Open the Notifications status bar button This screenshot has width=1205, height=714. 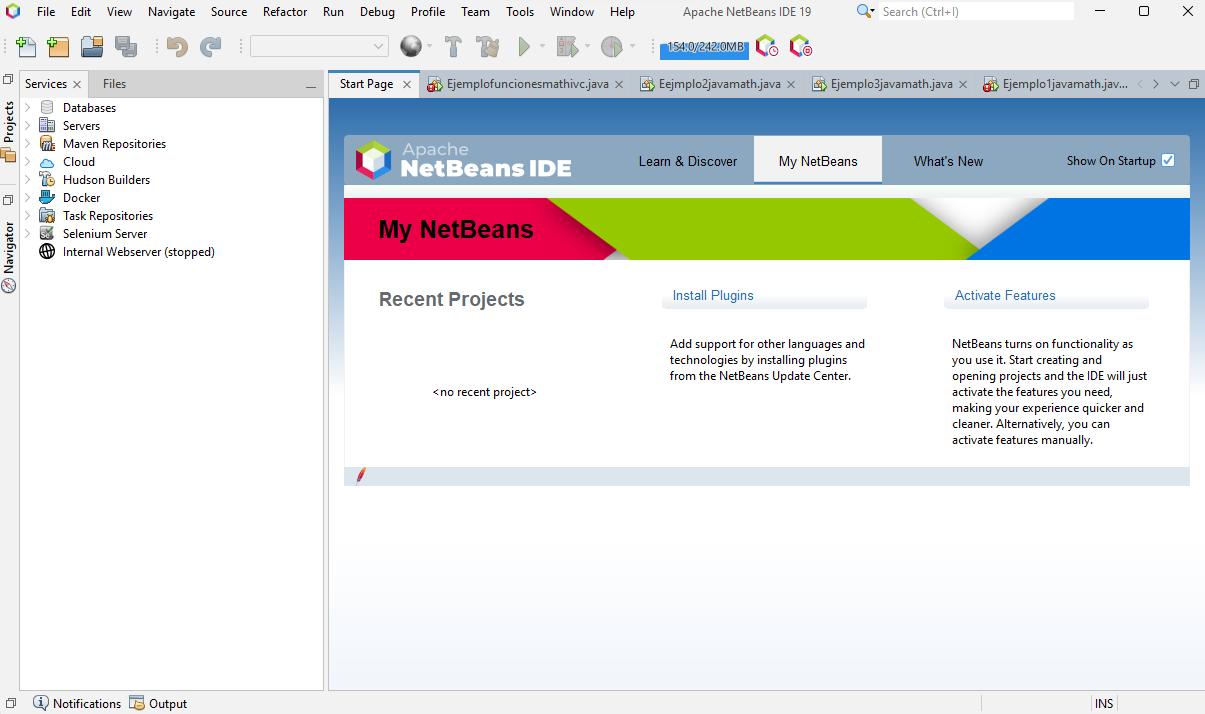(x=77, y=703)
